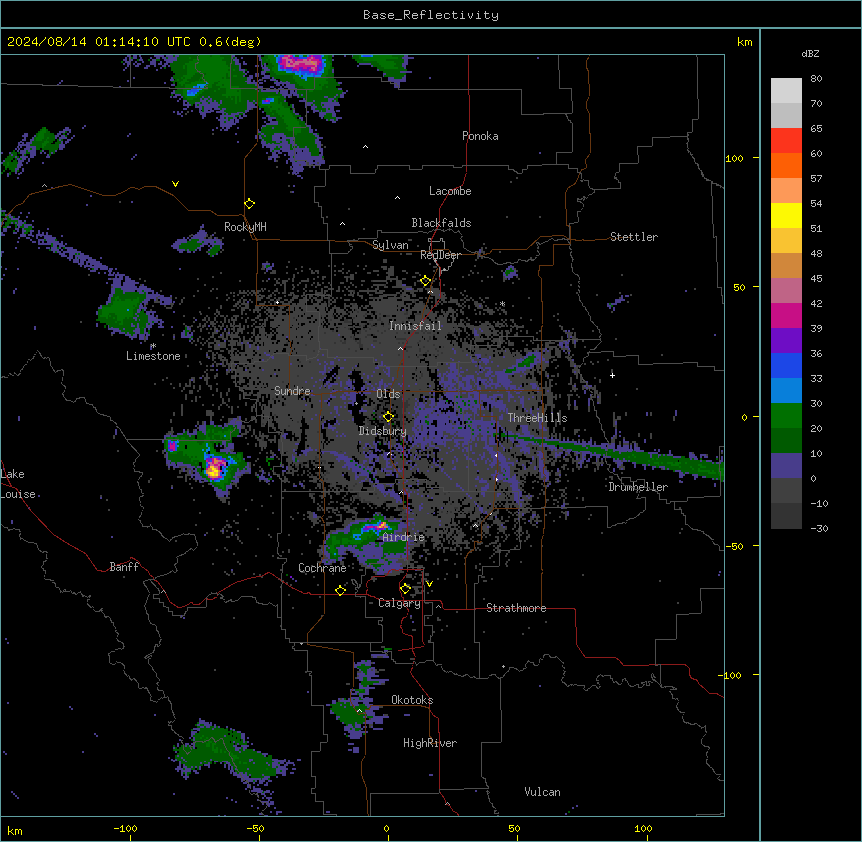Image resolution: width=862 pixels, height=842 pixels.
Task: Click the white caret marker west of Lacombe
Action: 397,198
